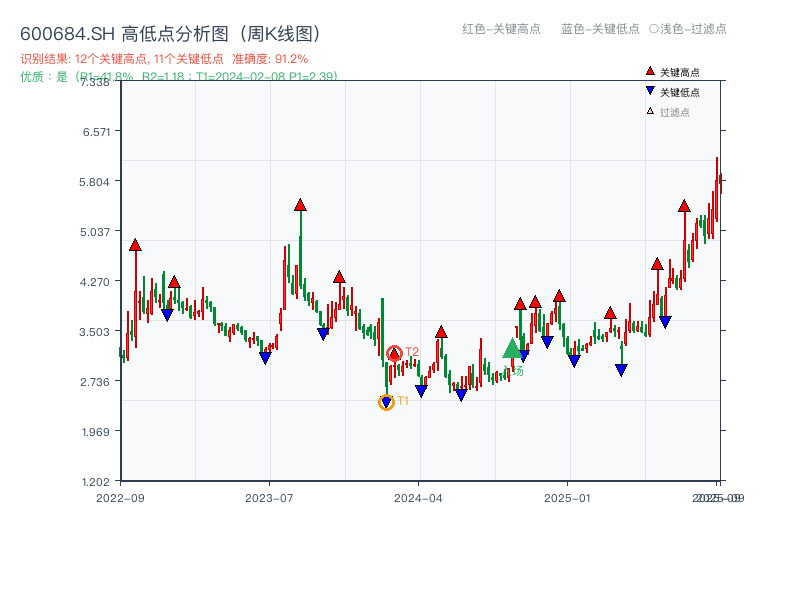The image size is (800, 600).
Task: Select the green 入场 entry triangle marker
Action: click(512, 351)
